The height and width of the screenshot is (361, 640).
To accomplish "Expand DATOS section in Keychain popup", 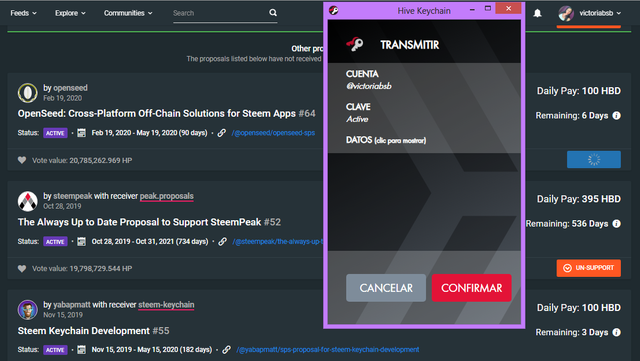I will click(x=386, y=140).
